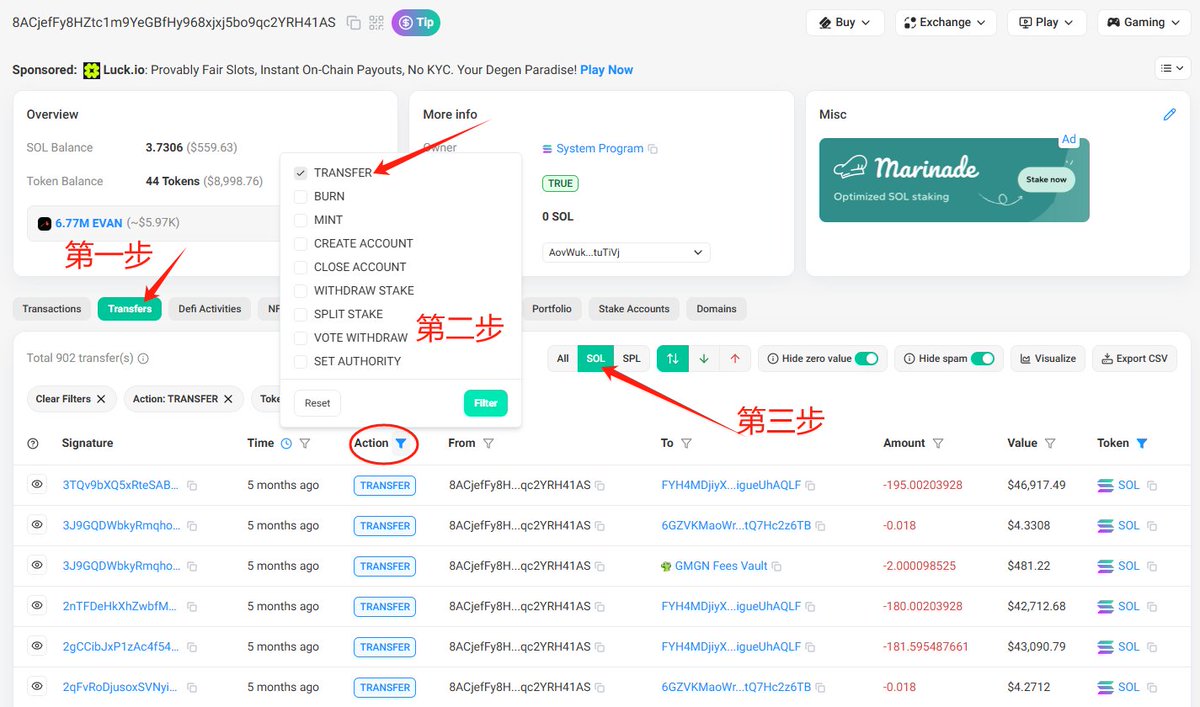
Task: Toggle the Hide spam switch
Action: (983, 358)
